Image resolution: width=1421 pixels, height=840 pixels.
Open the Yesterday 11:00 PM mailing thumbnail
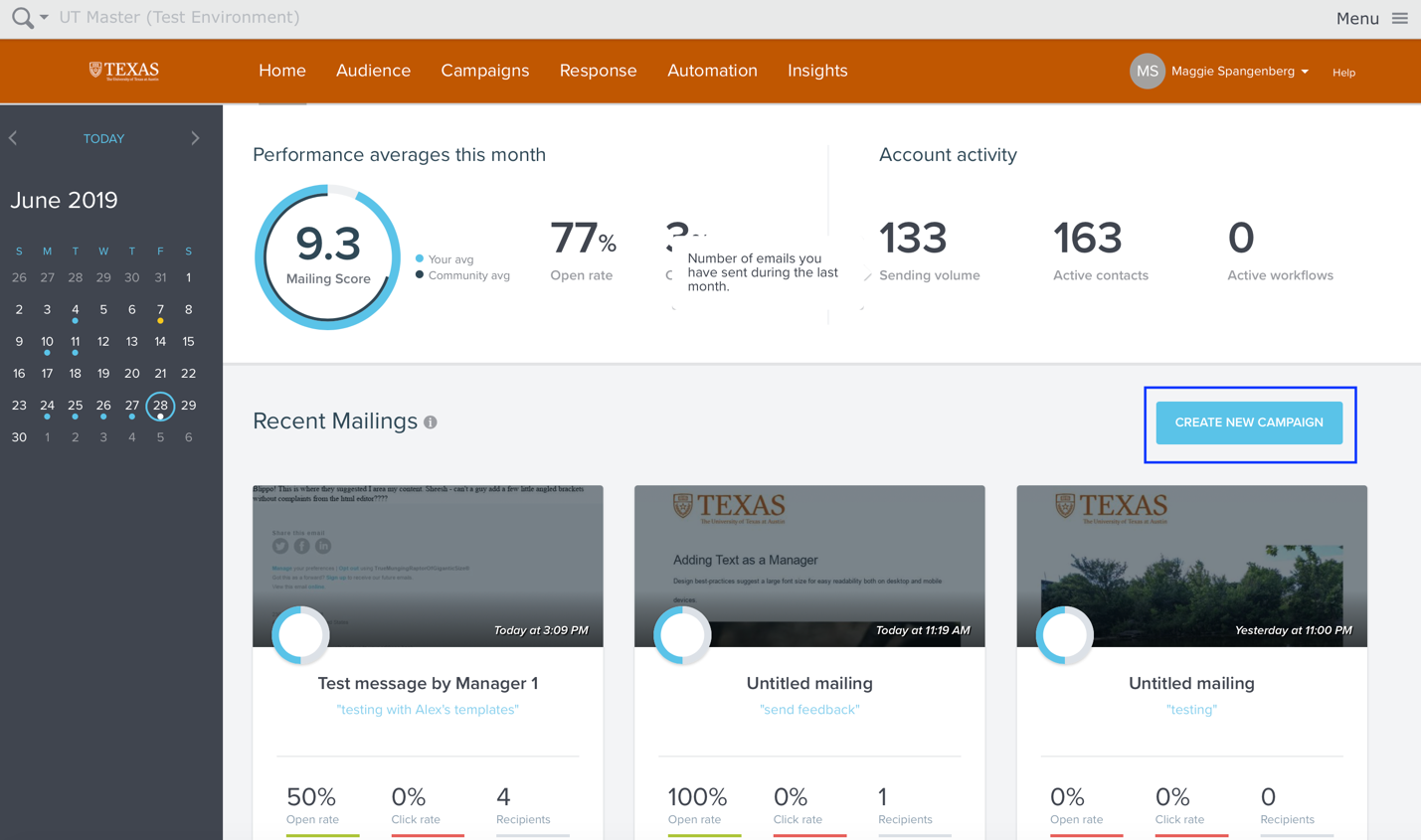(1191, 566)
